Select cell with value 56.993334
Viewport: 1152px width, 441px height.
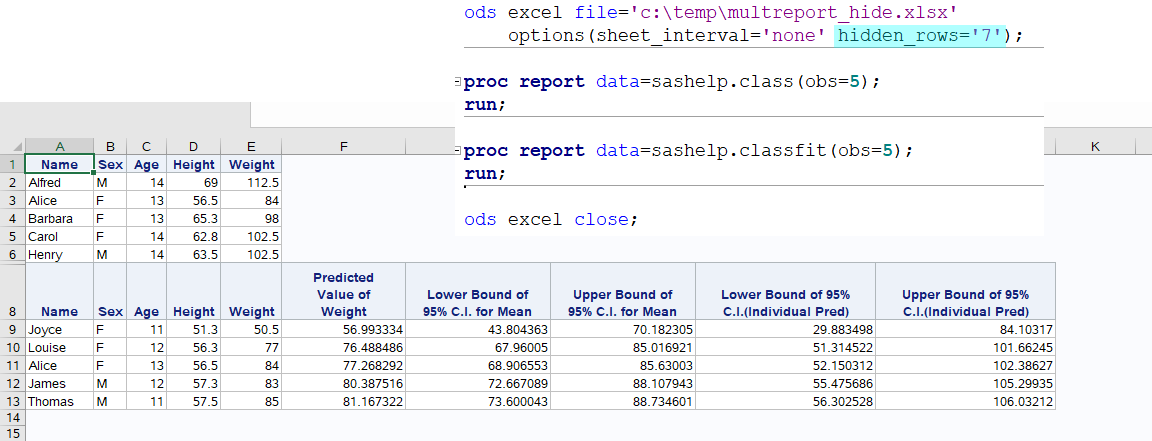click(343, 329)
